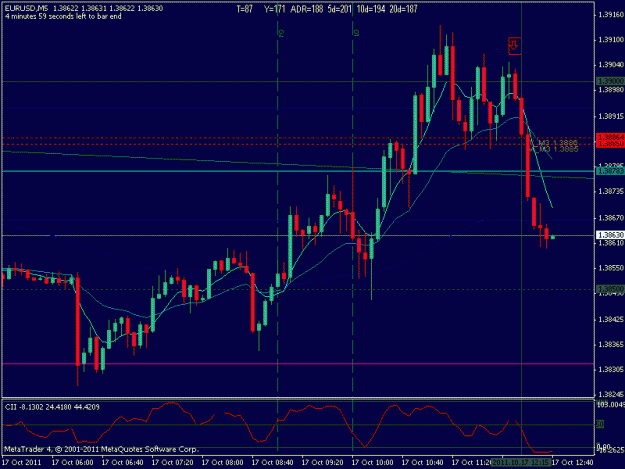Click the 10d=194 range label
Viewport: 625px width, 469px height.
pyautogui.click(x=371, y=9)
